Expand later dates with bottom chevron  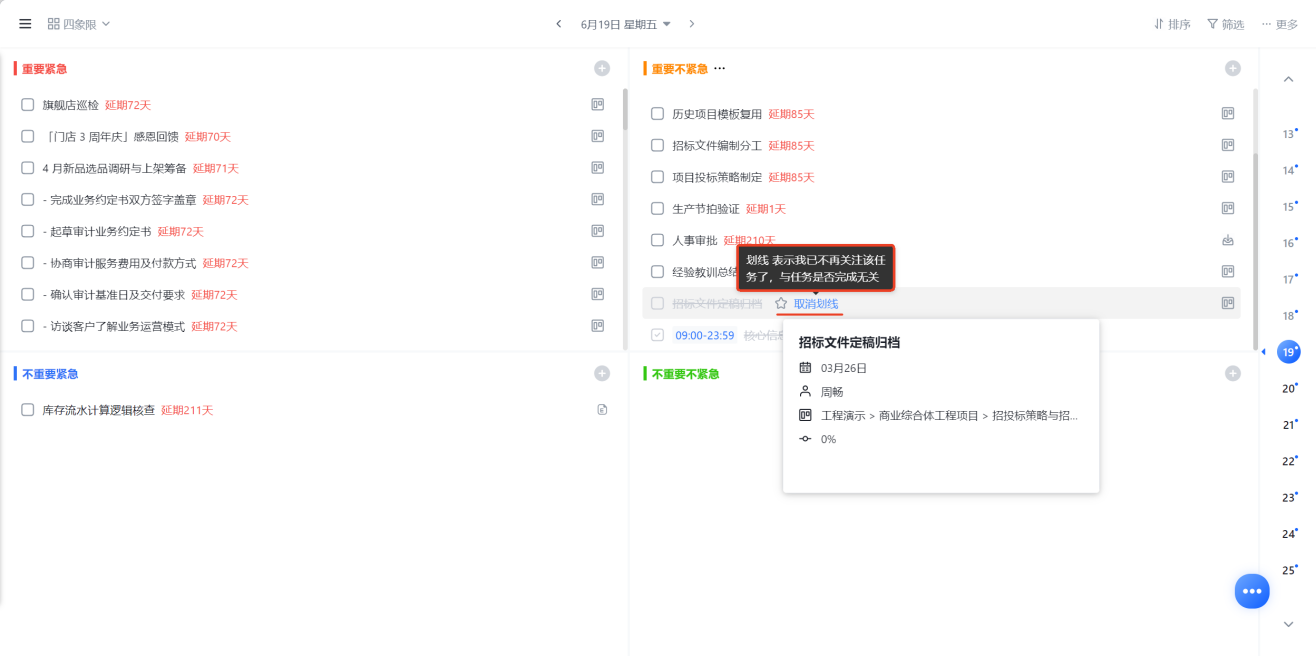[x=1288, y=624]
